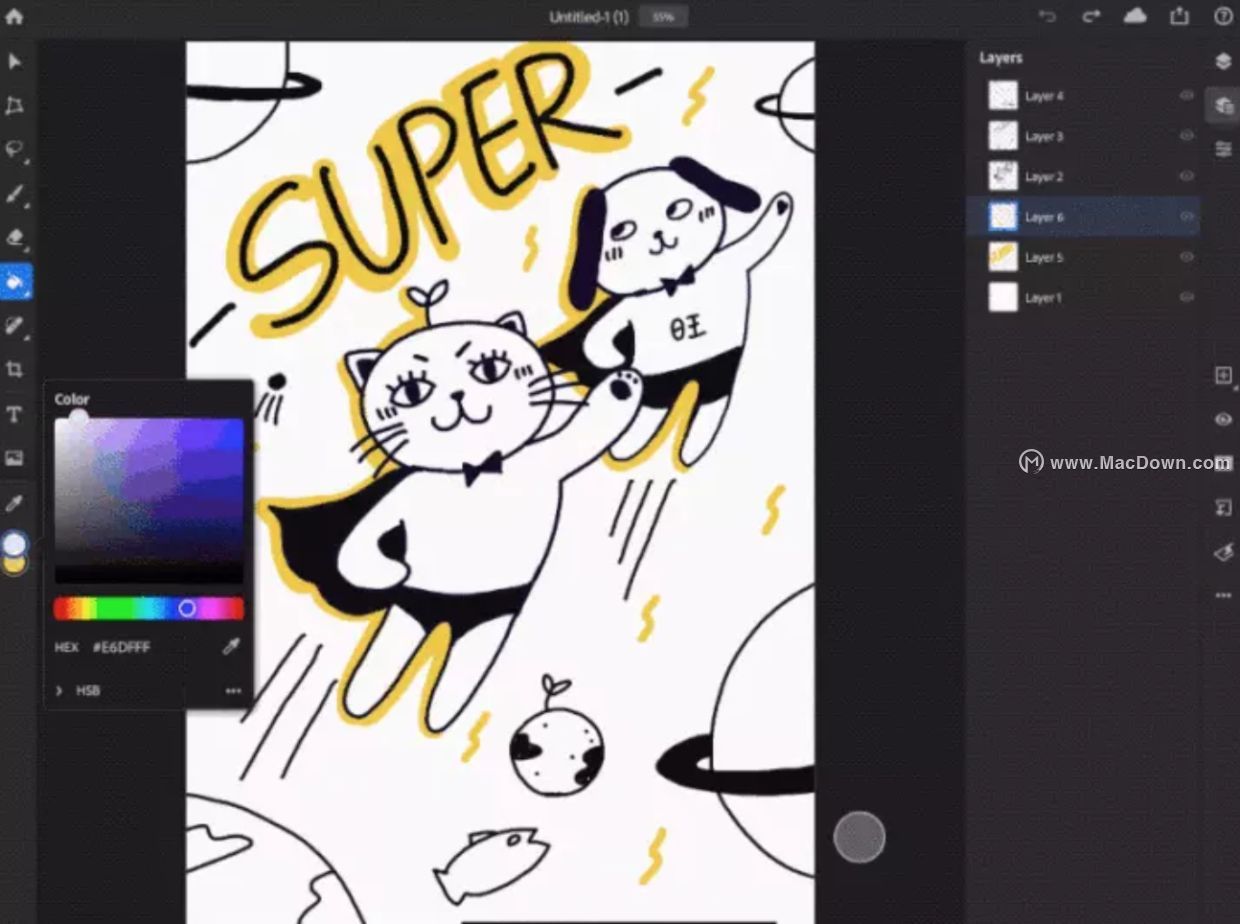The height and width of the screenshot is (924, 1240).
Task: Select the Crop tool
Action: [15, 369]
